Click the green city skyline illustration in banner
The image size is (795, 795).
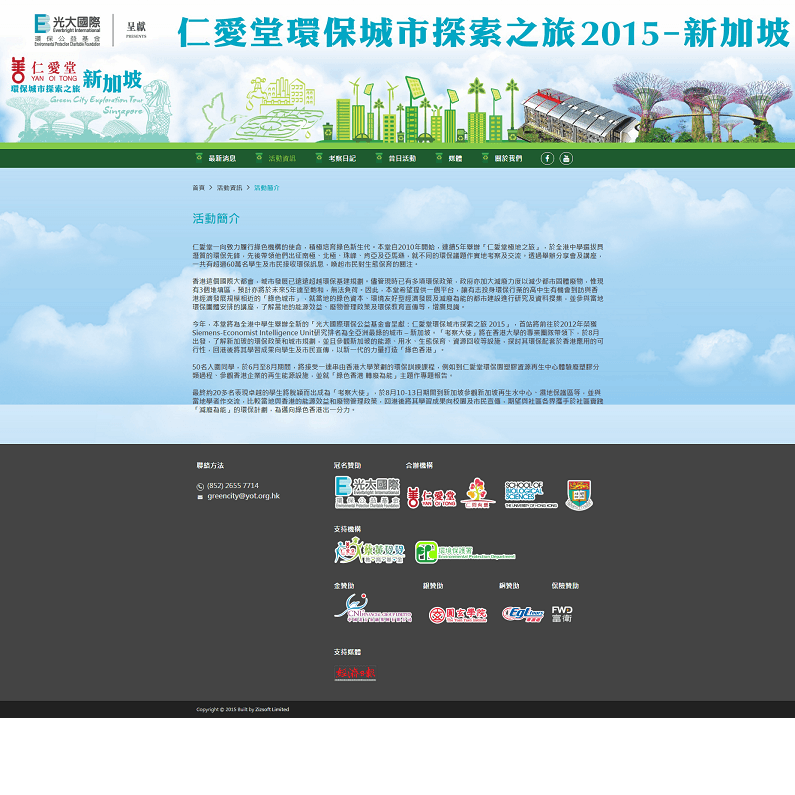[x=419, y=111]
